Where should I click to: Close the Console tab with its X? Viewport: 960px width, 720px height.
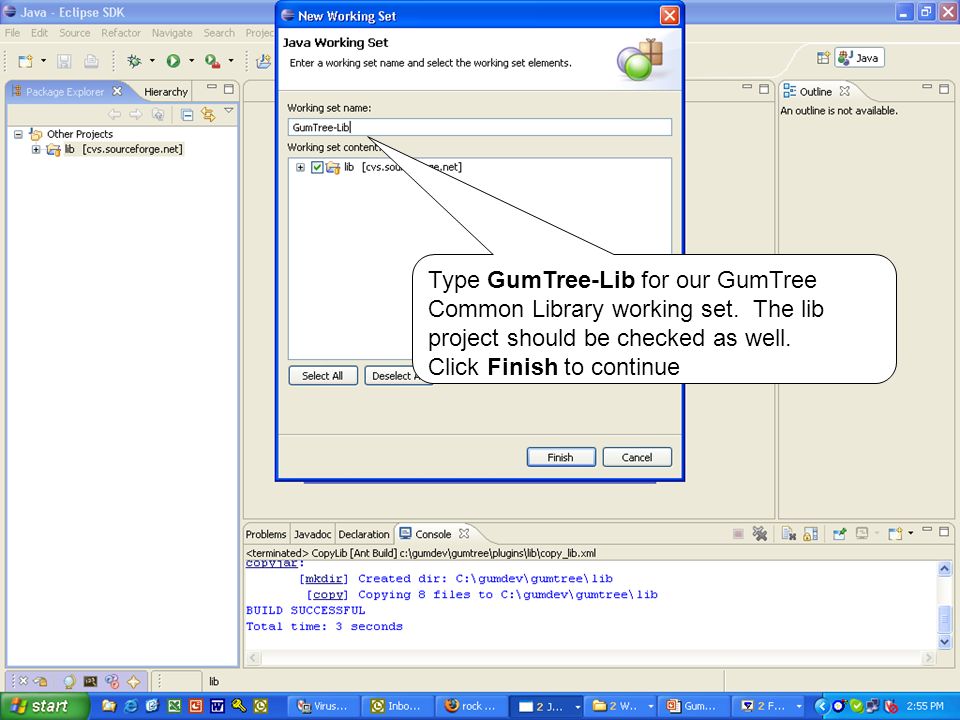464,534
